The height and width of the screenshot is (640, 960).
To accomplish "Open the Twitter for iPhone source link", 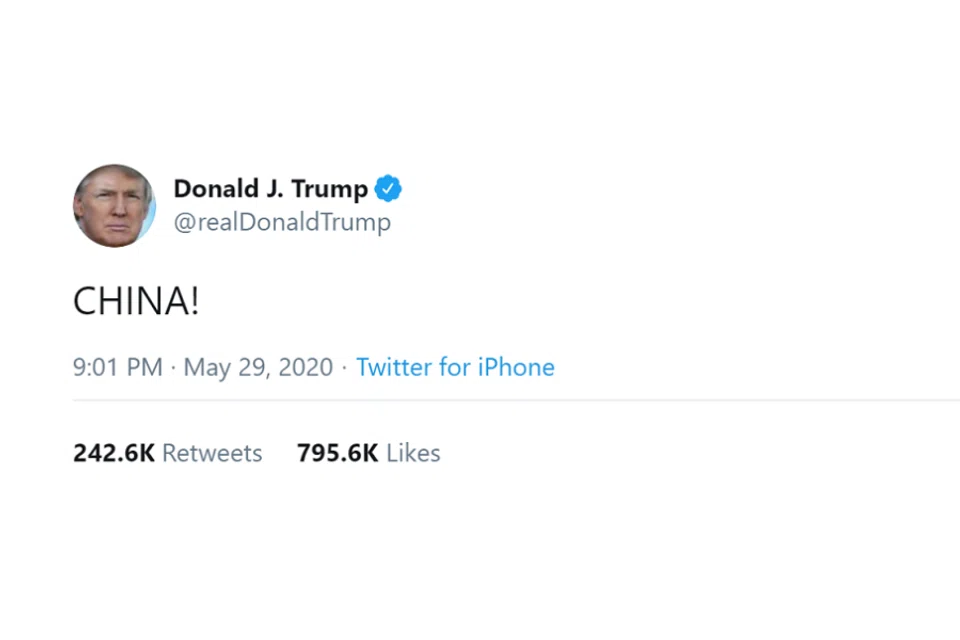I will 455,367.
